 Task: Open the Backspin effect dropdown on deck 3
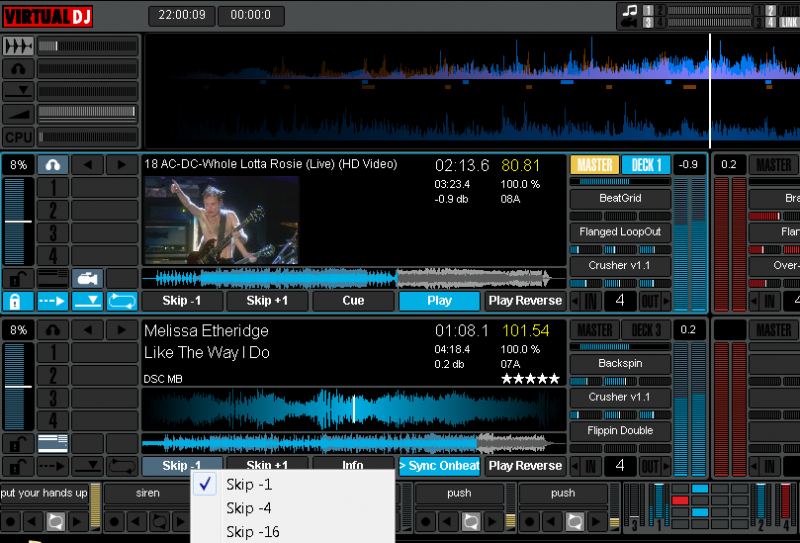(620, 364)
